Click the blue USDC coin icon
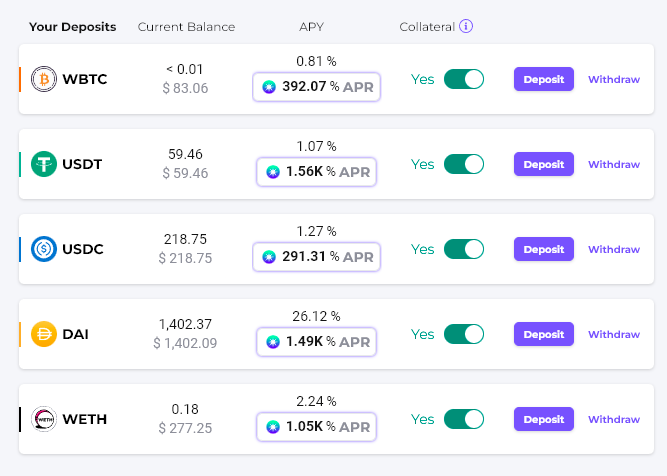Image resolution: width=667 pixels, height=476 pixels. [x=44, y=249]
